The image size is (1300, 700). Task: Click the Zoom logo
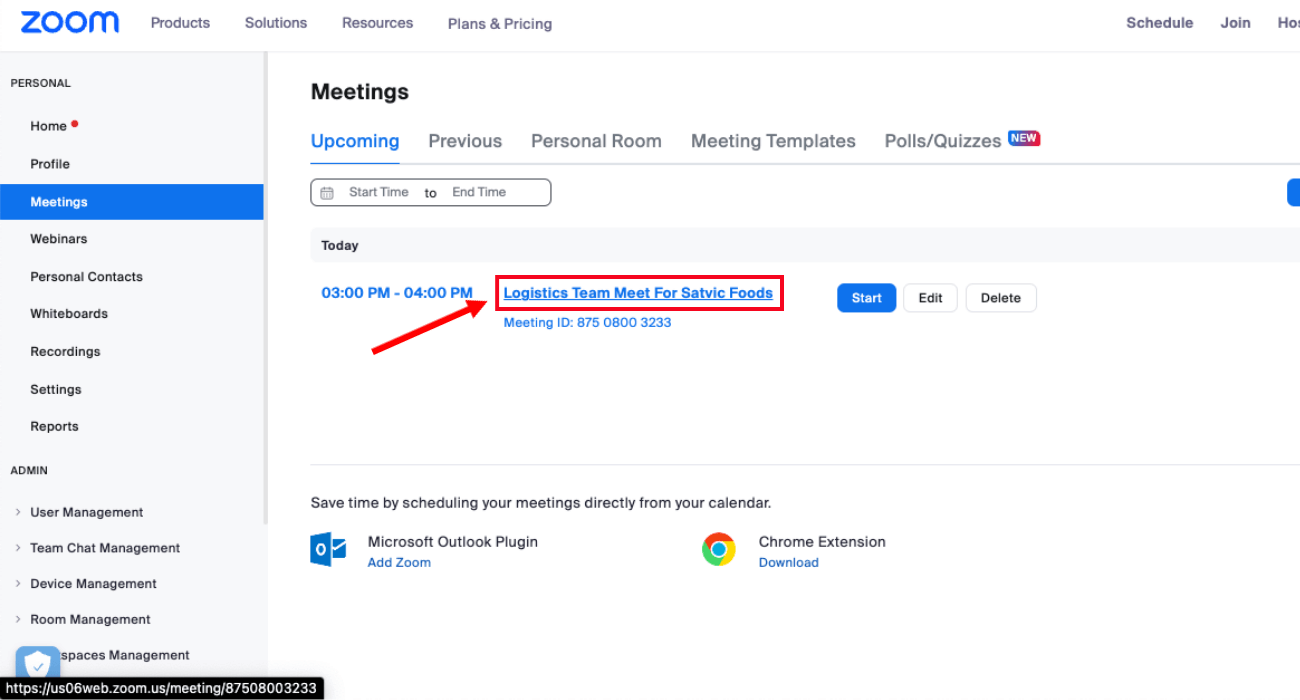pyautogui.click(x=69, y=22)
